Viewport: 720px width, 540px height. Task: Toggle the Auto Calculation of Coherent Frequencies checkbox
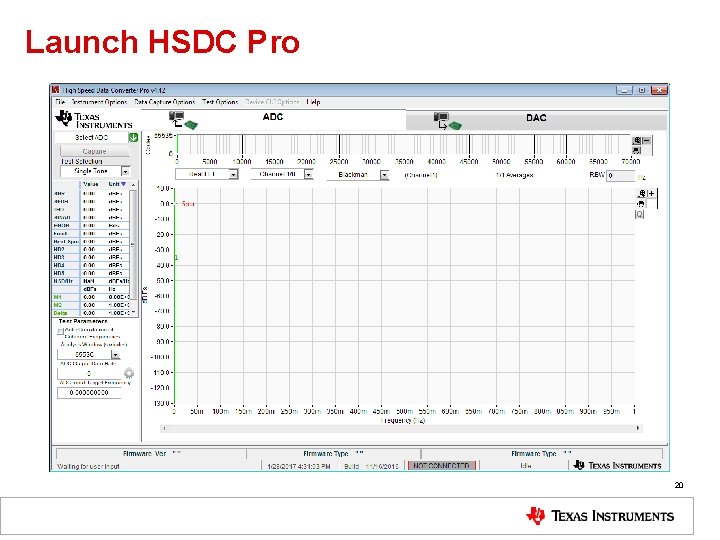tap(60, 331)
